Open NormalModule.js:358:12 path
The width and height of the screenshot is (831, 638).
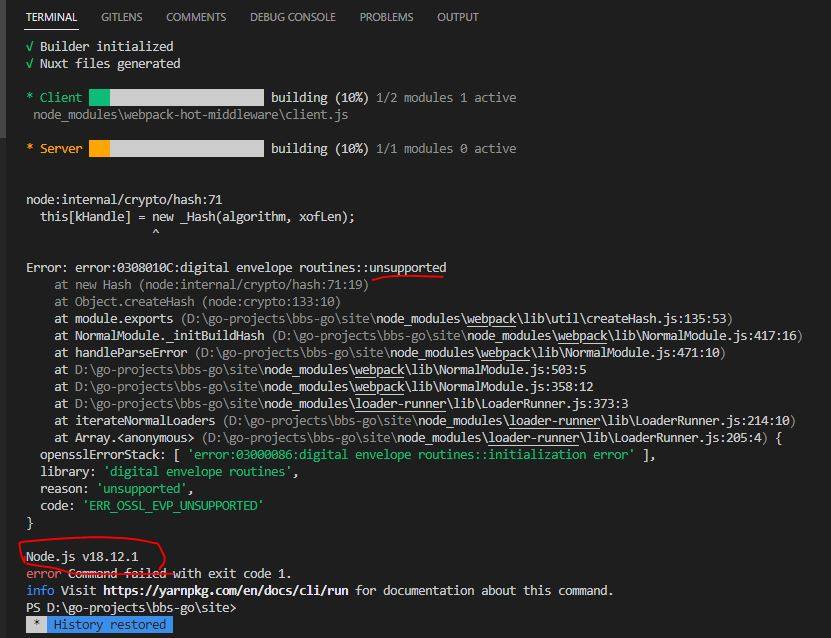(334, 387)
